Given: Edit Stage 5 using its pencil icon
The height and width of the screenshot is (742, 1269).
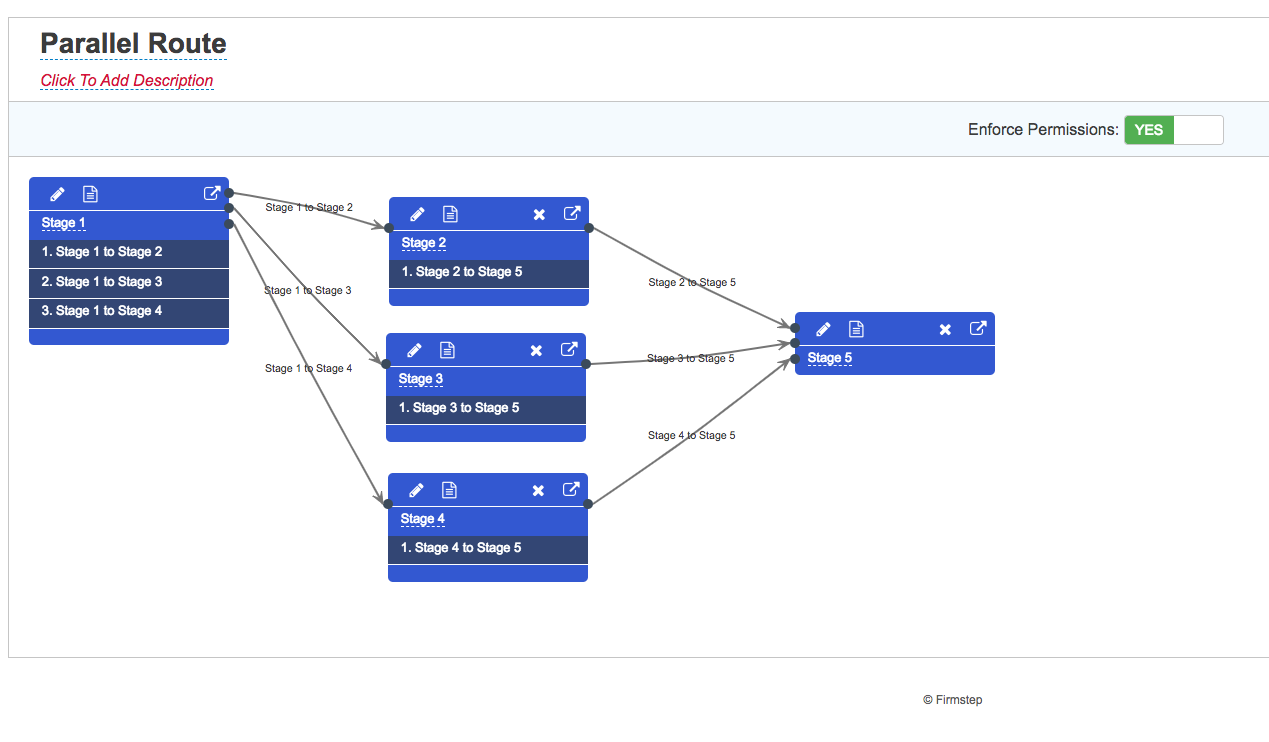Looking at the screenshot, I should tap(822, 328).
